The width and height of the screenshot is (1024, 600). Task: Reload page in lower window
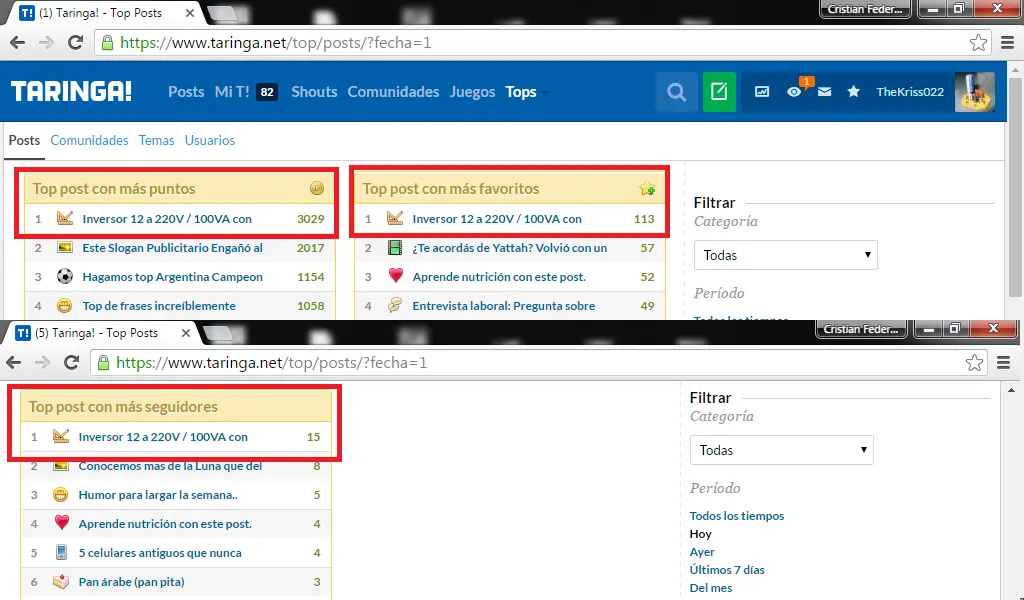tap(72, 363)
